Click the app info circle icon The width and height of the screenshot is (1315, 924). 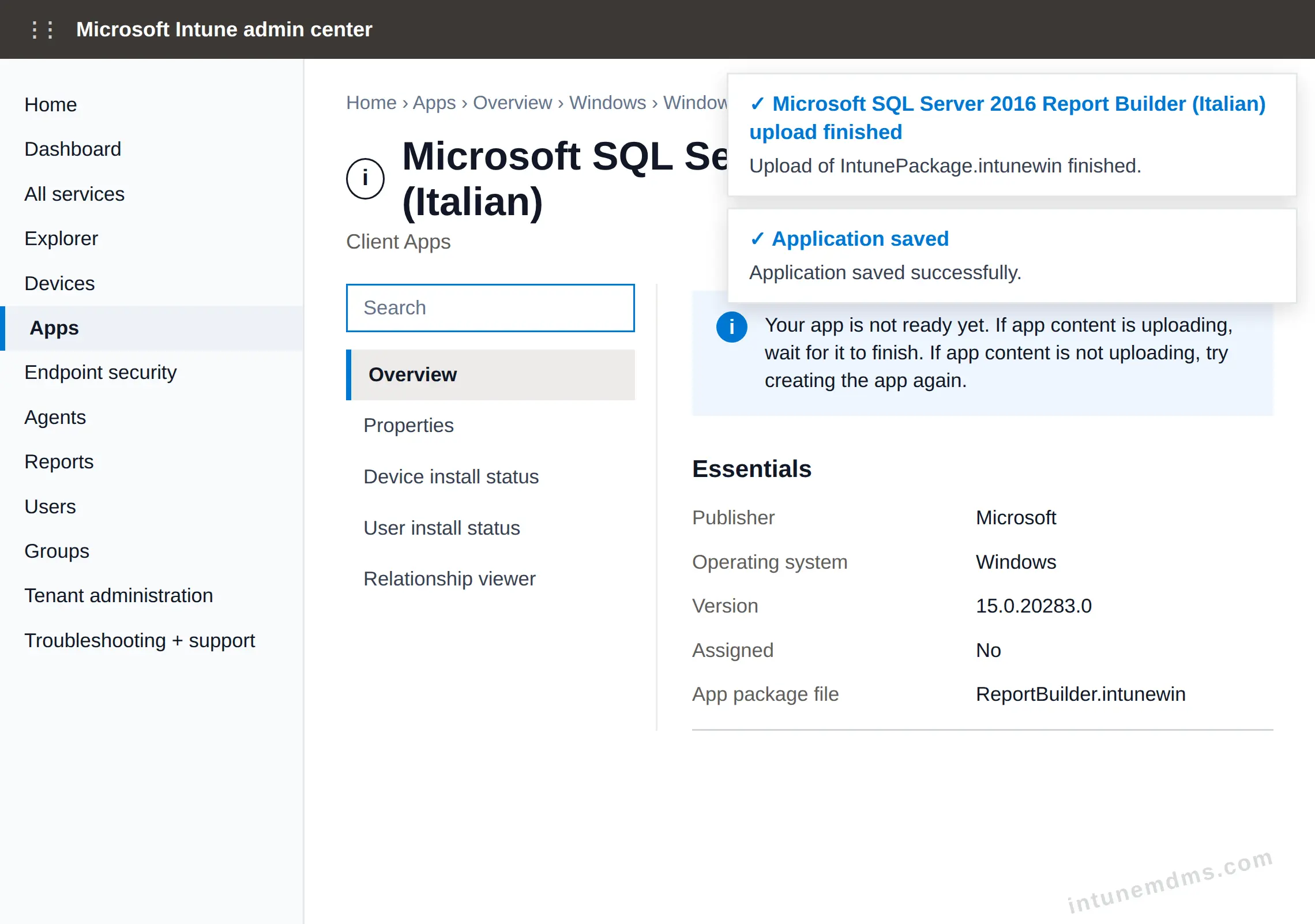[365, 179]
